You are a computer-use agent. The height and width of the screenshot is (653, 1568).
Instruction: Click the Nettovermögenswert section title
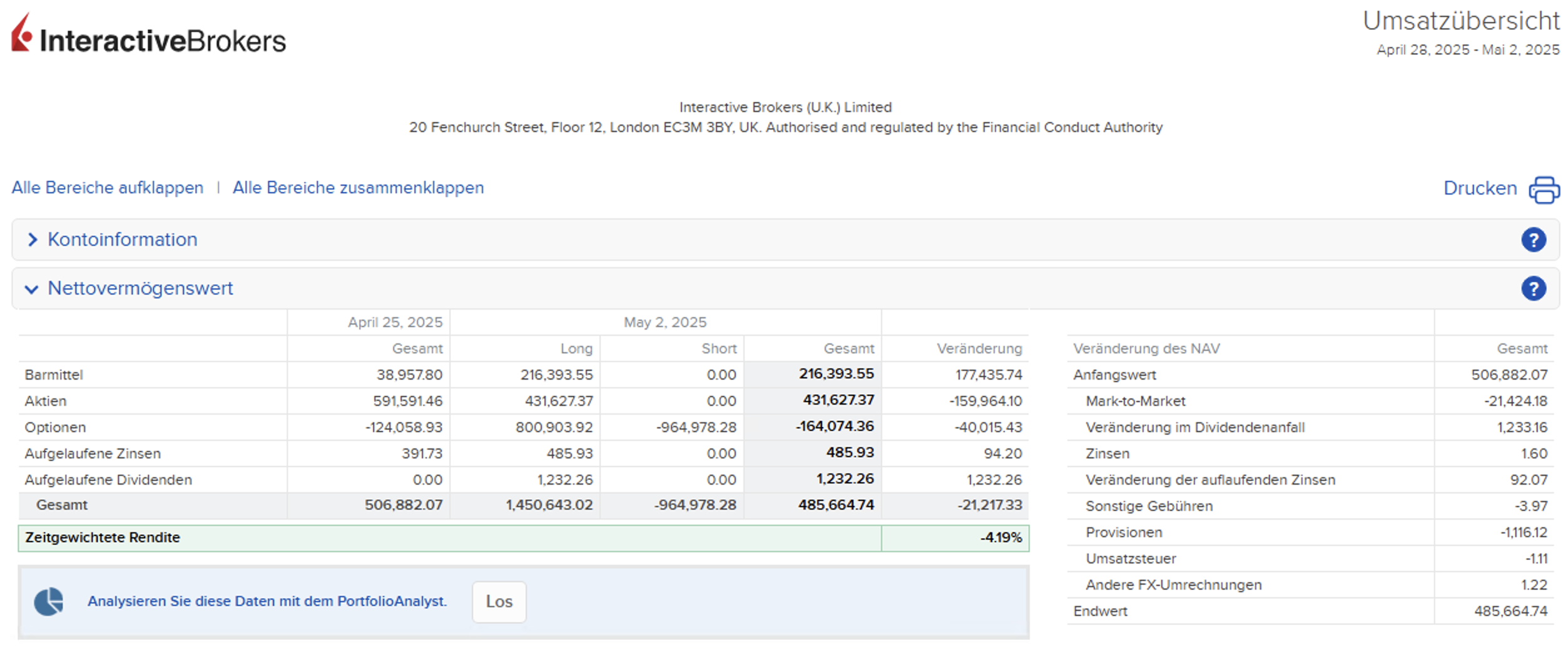tap(140, 288)
